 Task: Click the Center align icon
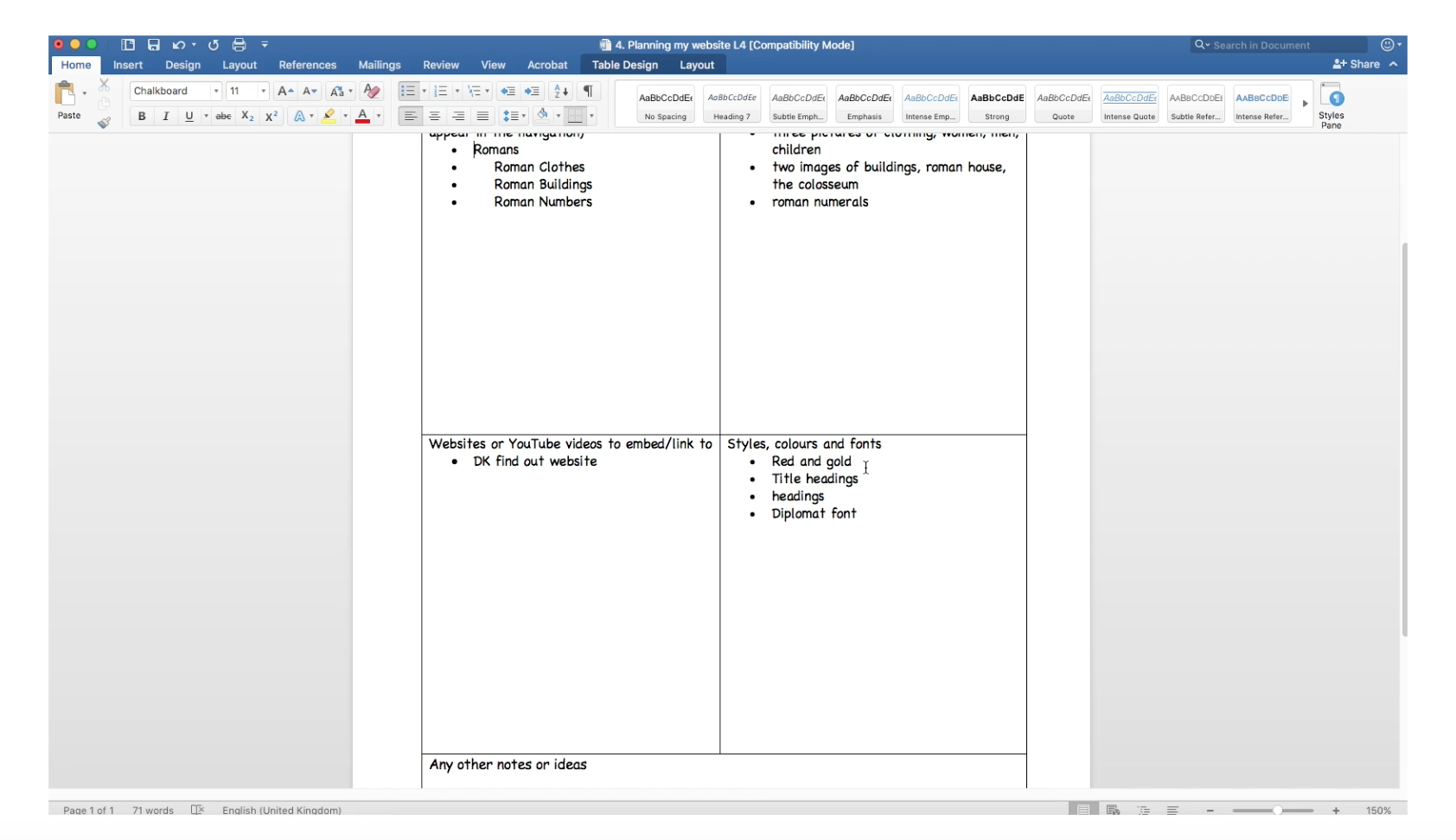pos(435,116)
